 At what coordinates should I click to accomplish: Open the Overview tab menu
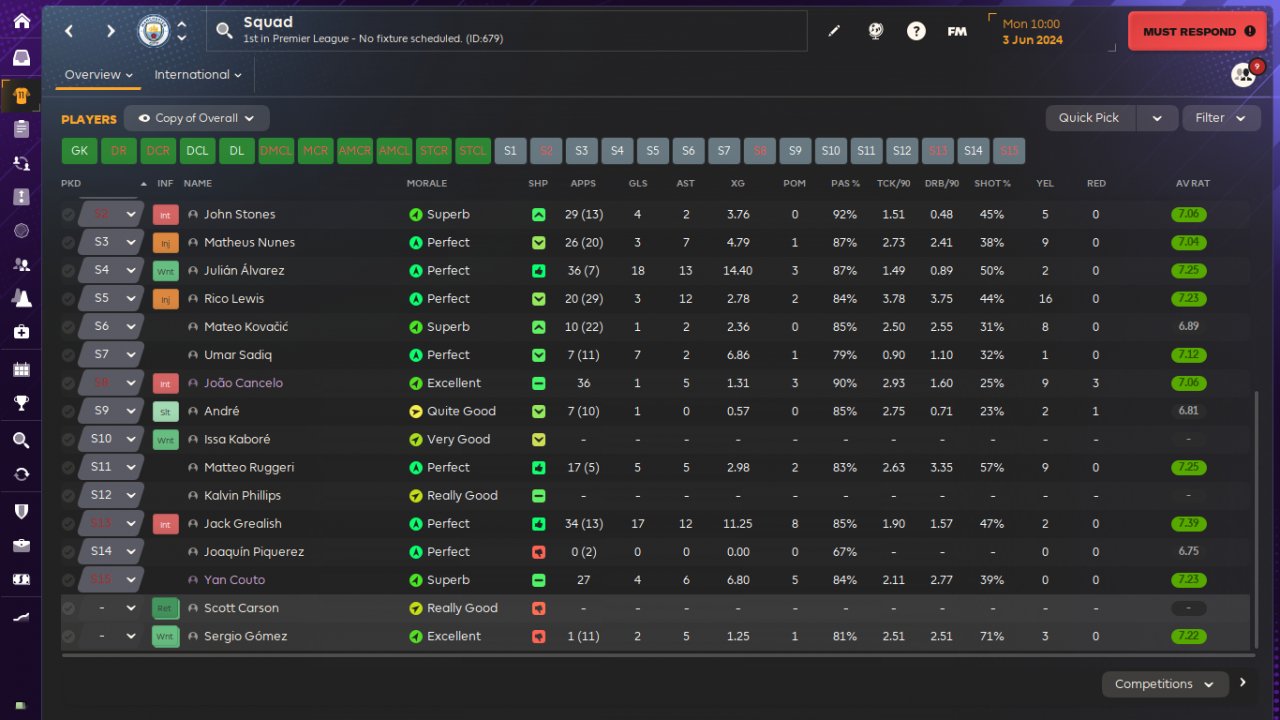click(x=99, y=75)
